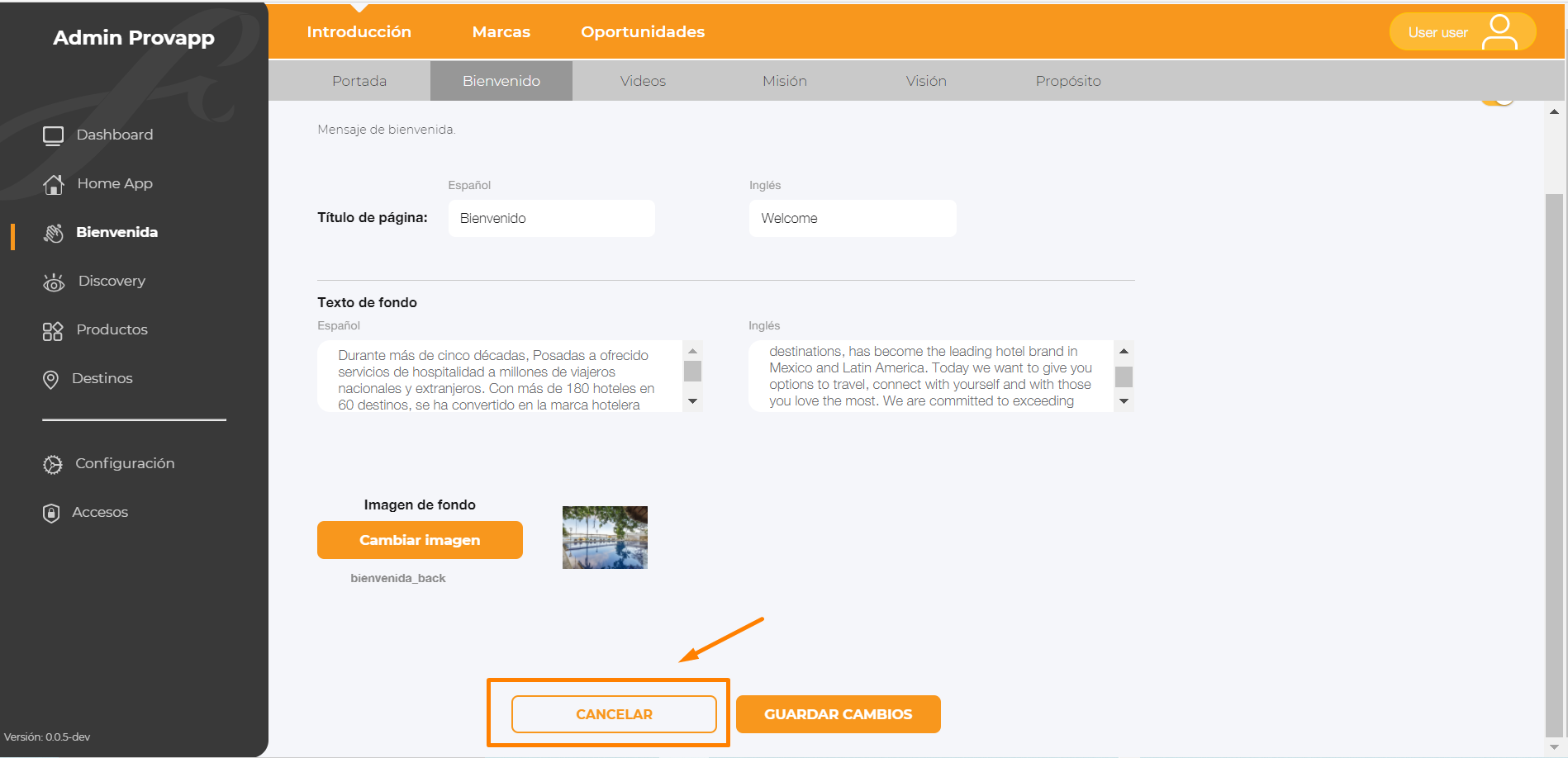Click the Spanish page title field
The height and width of the screenshot is (758, 1568).
(x=552, y=218)
